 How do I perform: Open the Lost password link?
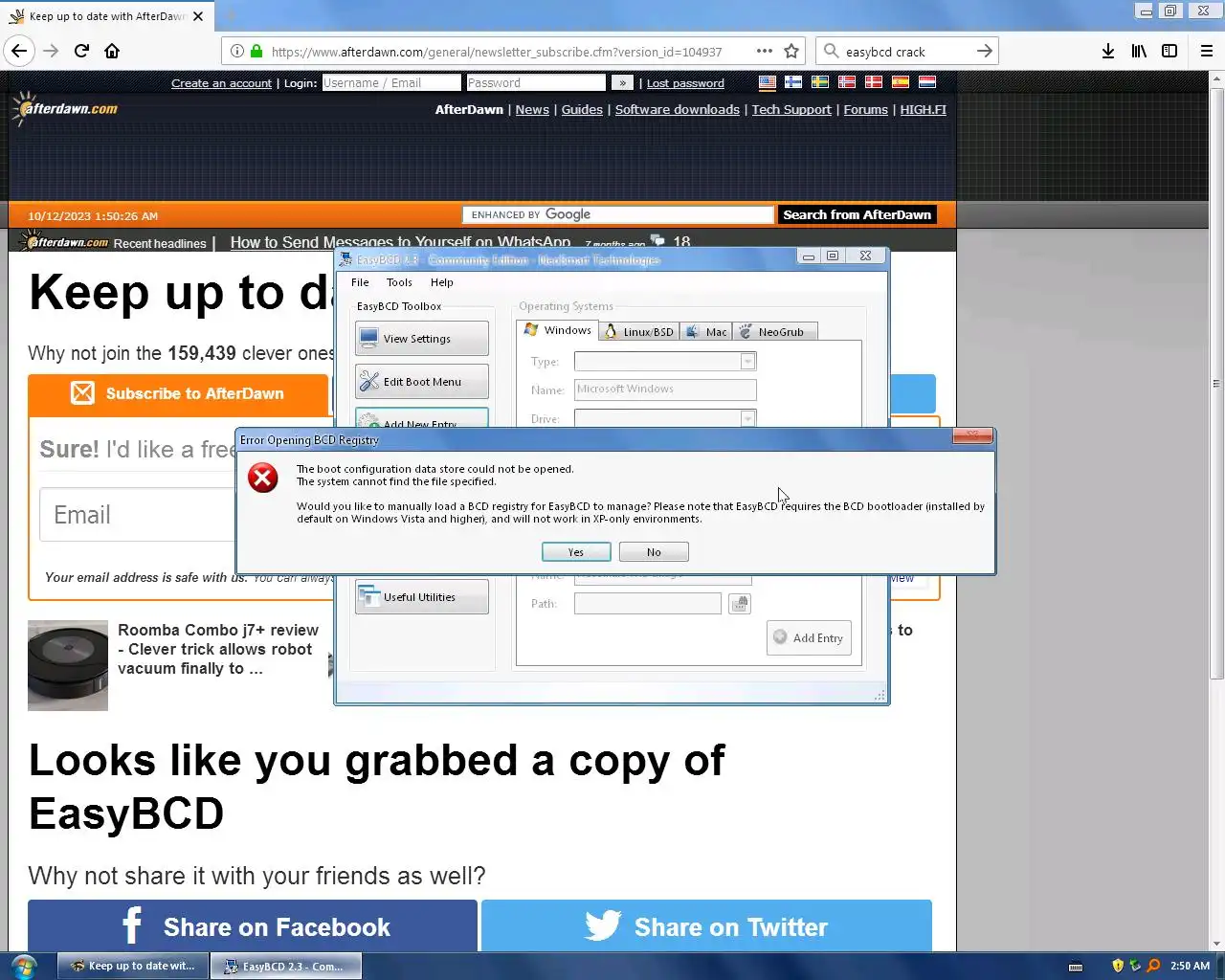685,83
